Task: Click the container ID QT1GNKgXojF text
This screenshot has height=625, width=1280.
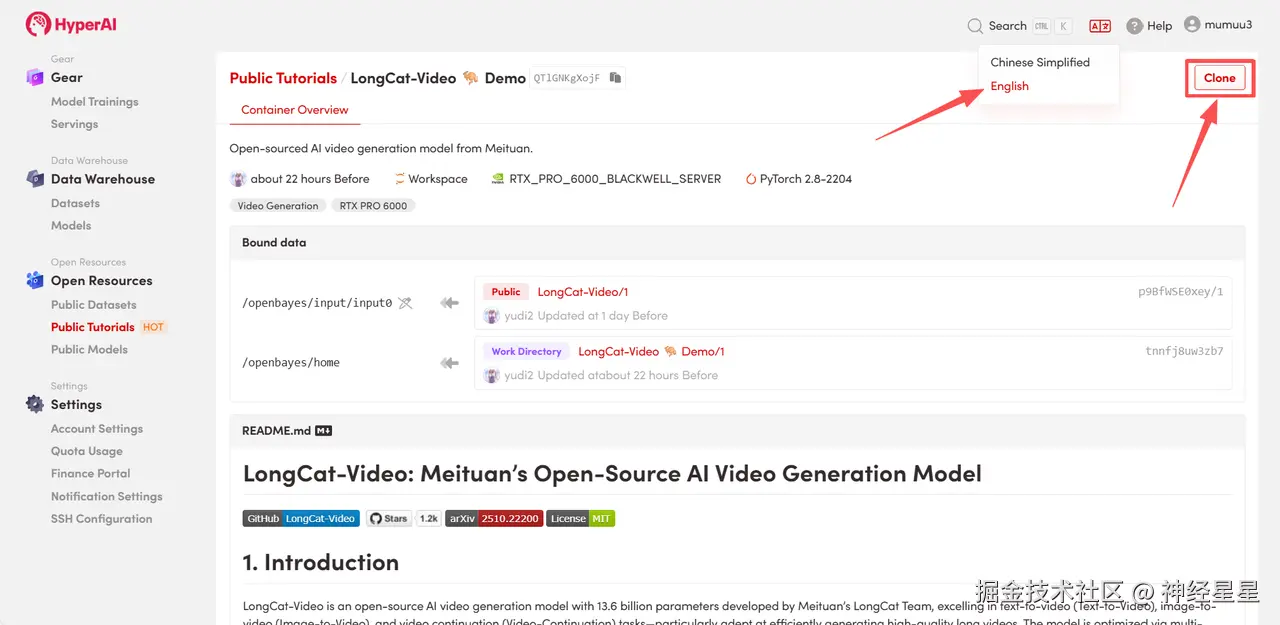Action: (567, 78)
